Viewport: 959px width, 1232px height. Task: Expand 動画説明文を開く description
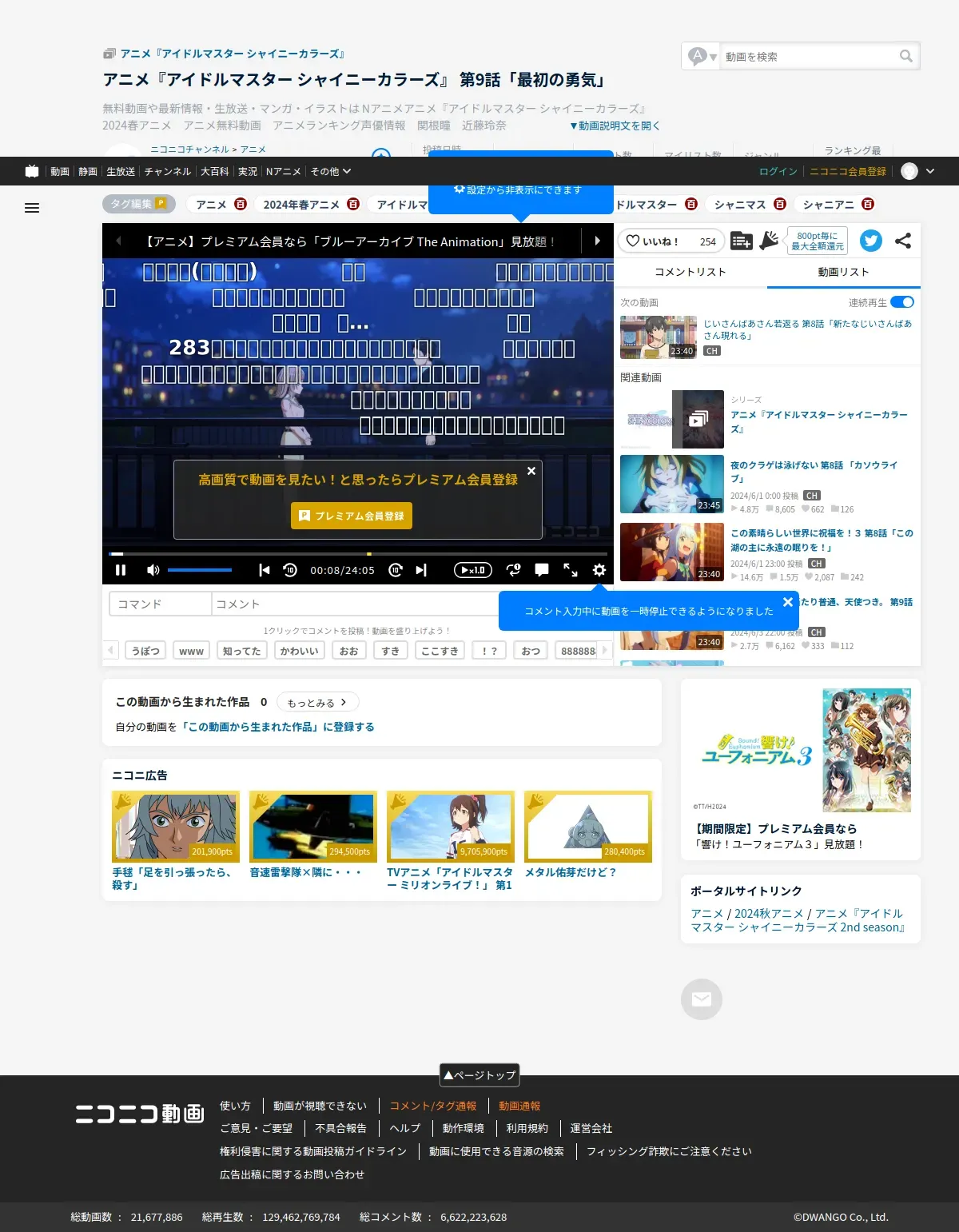[x=615, y=126]
